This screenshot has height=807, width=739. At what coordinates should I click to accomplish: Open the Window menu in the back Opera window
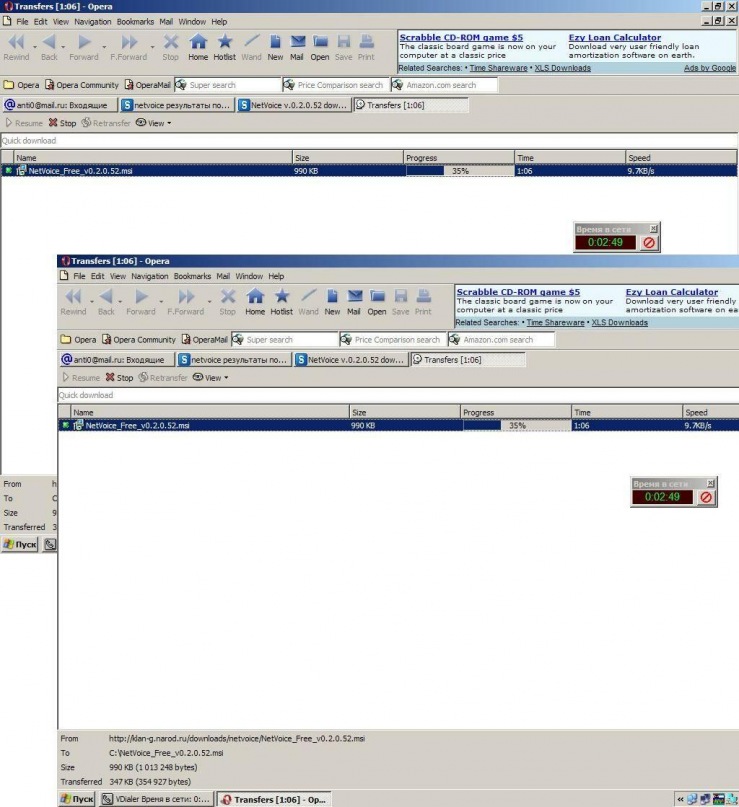click(192, 22)
